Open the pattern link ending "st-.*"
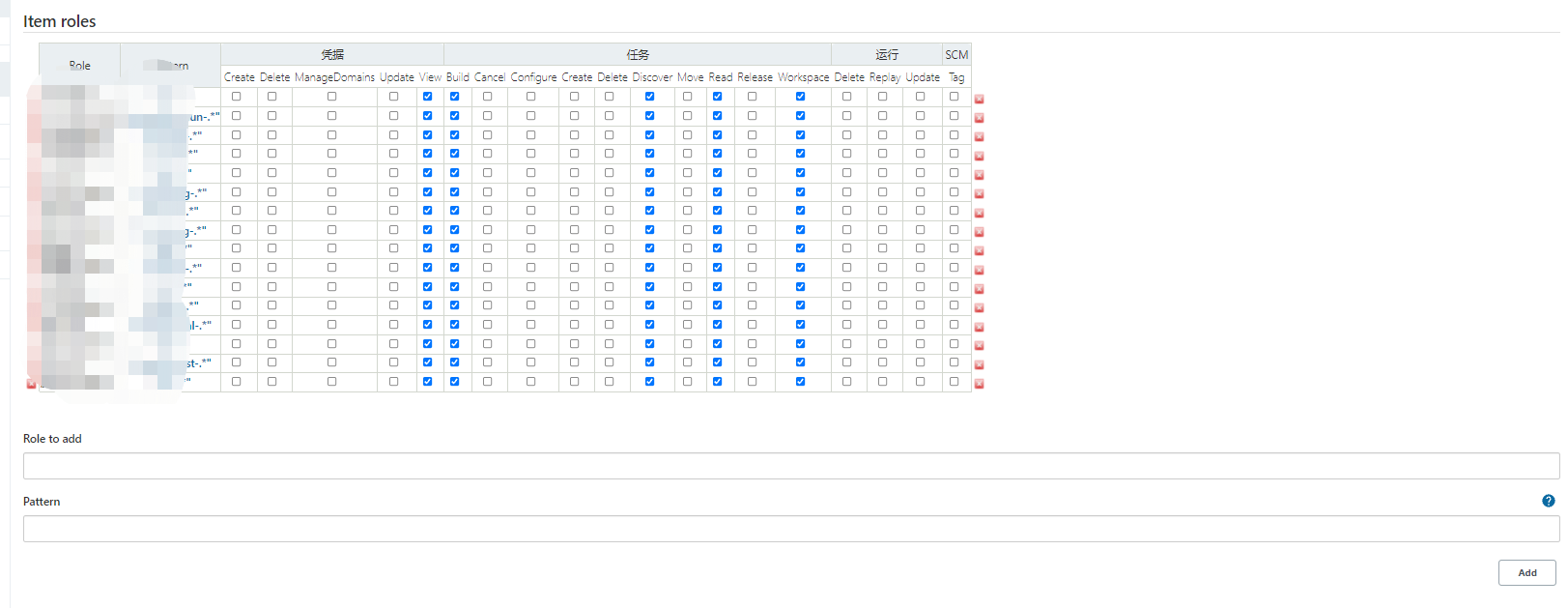Screen dimensions: 1568x608 pyautogui.click(x=199, y=363)
